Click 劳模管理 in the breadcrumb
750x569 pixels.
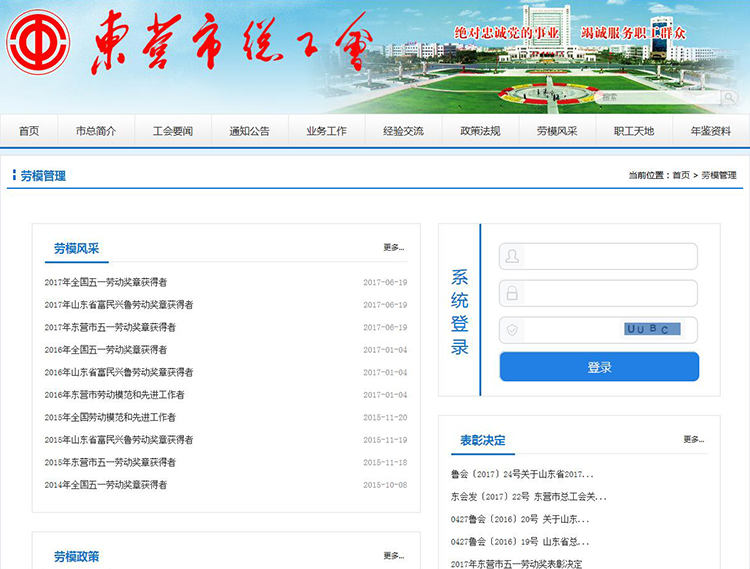click(719, 175)
